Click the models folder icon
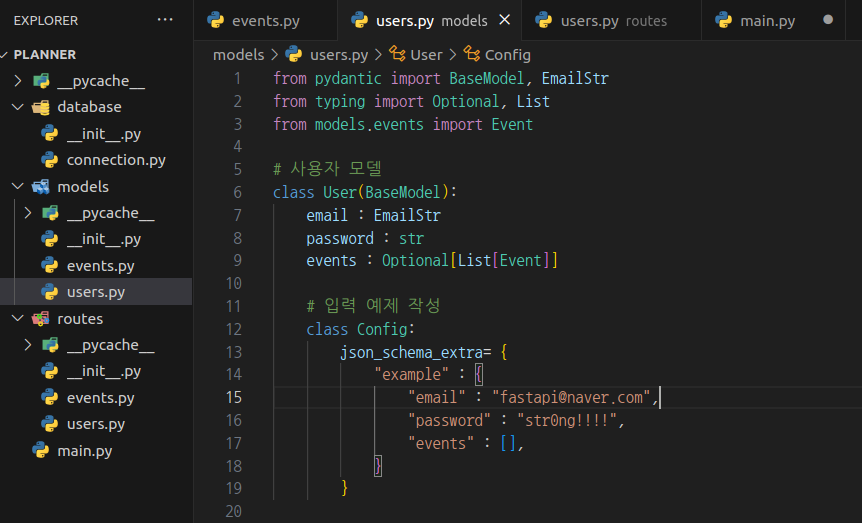This screenshot has width=862, height=523. [41, 186]
